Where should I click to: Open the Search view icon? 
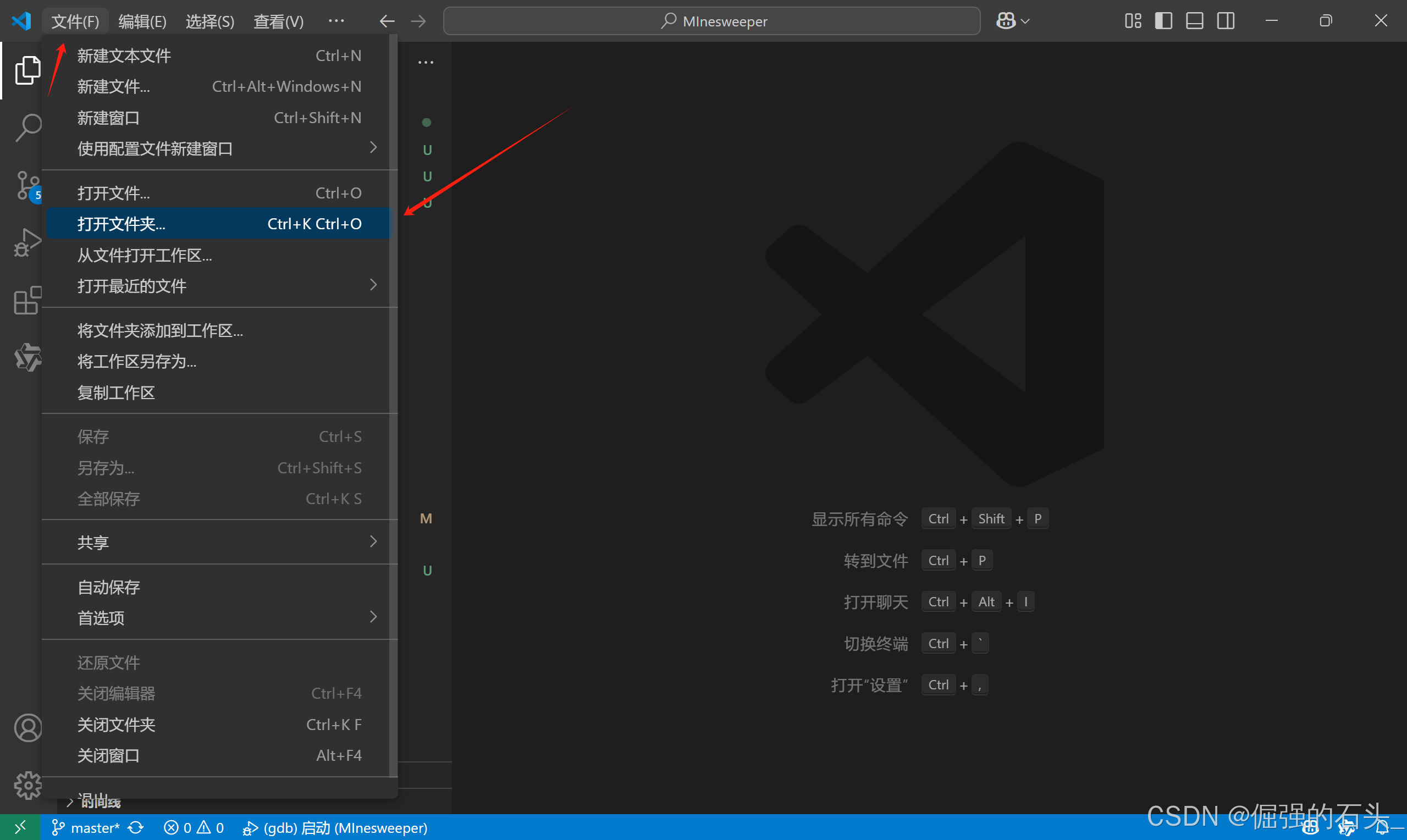click(27, 128)
